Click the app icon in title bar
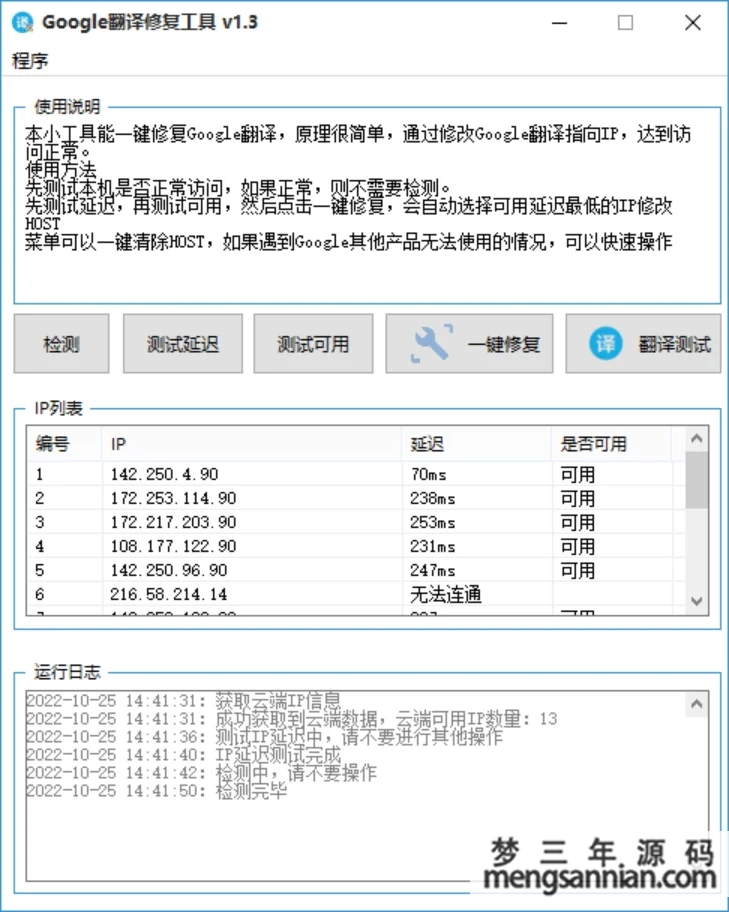The image size is (729, 912). point(22,23)
